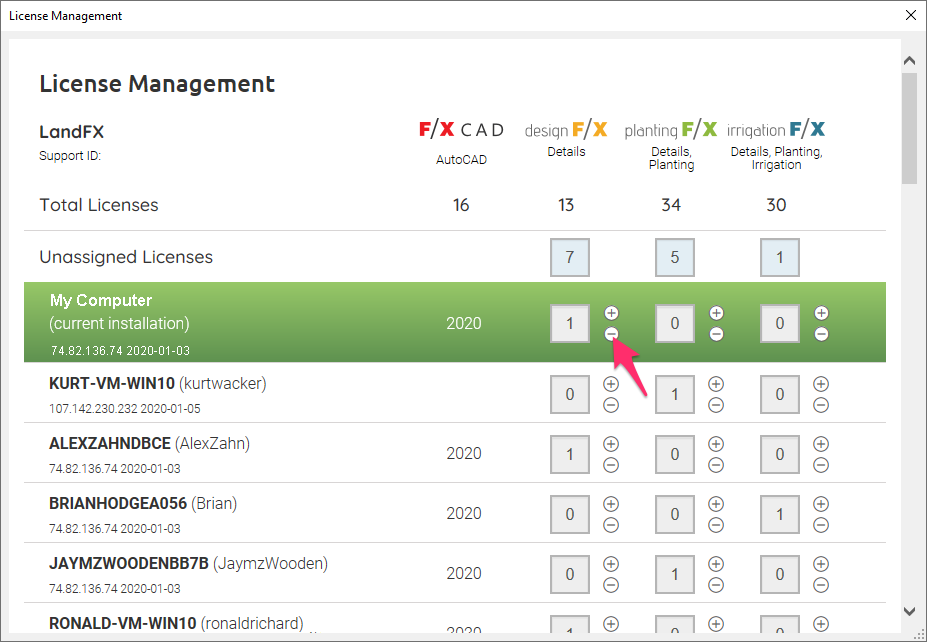Remove planting F/X license from BRIANHODGEA056
Image resolution: width=927 pixels, height=642 pixels.
tap(716, 525)
